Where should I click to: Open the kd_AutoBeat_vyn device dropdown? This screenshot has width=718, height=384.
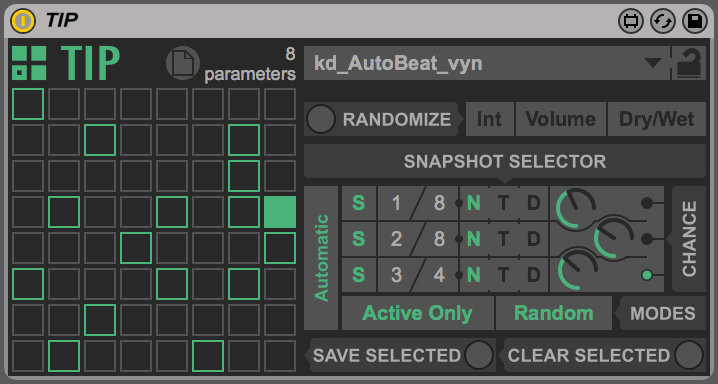[487, 63]
